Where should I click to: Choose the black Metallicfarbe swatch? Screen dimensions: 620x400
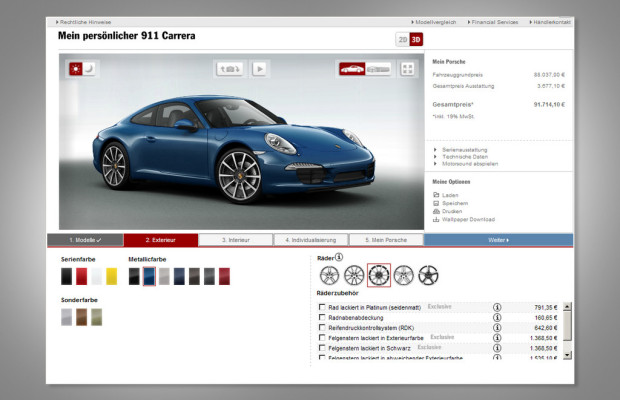coord(134,276)
